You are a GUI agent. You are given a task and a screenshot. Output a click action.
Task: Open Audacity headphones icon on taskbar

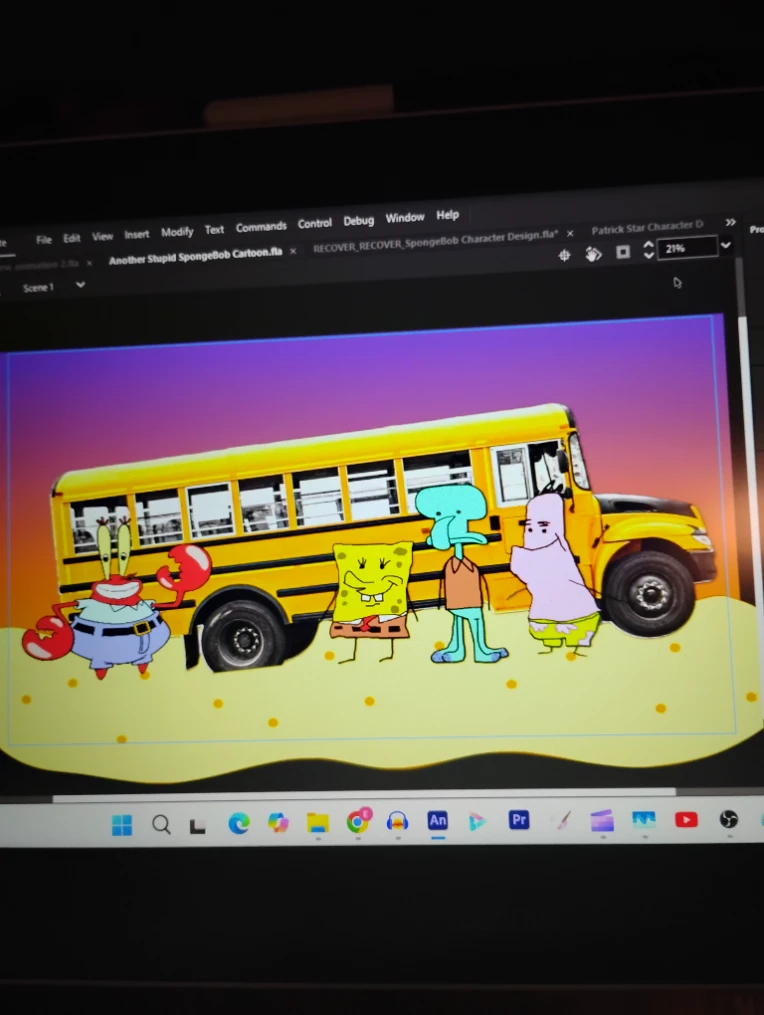[x=397, y=821]
